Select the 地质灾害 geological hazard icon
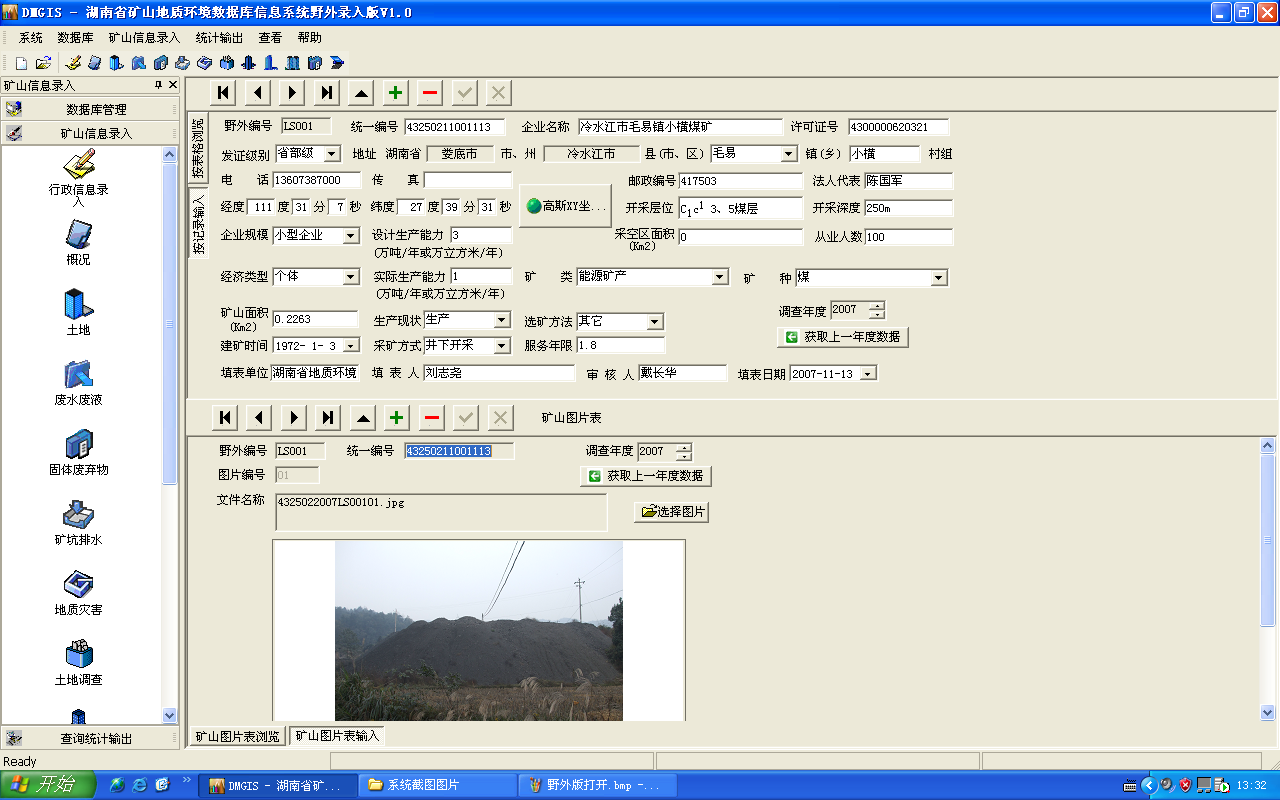The image size is (1280, 800). [79, 586]
